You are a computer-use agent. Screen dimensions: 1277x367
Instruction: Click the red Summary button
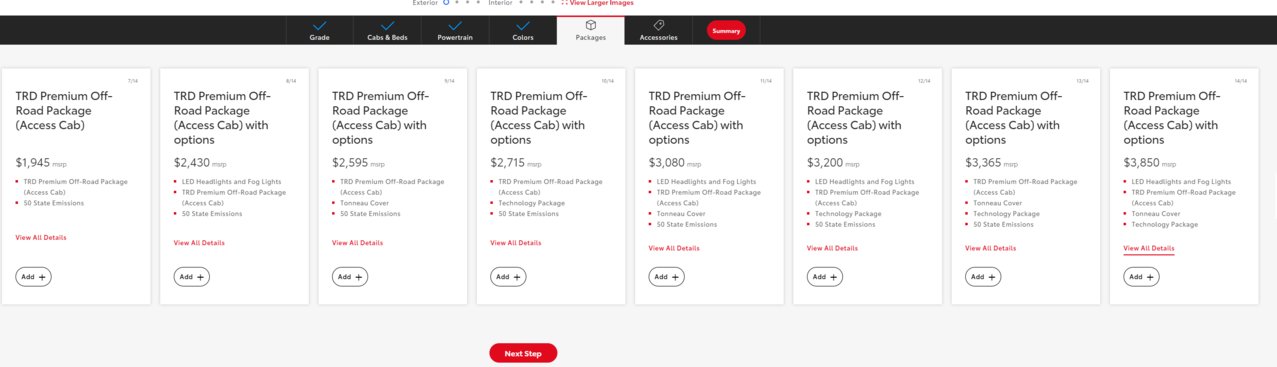[726, 31]
